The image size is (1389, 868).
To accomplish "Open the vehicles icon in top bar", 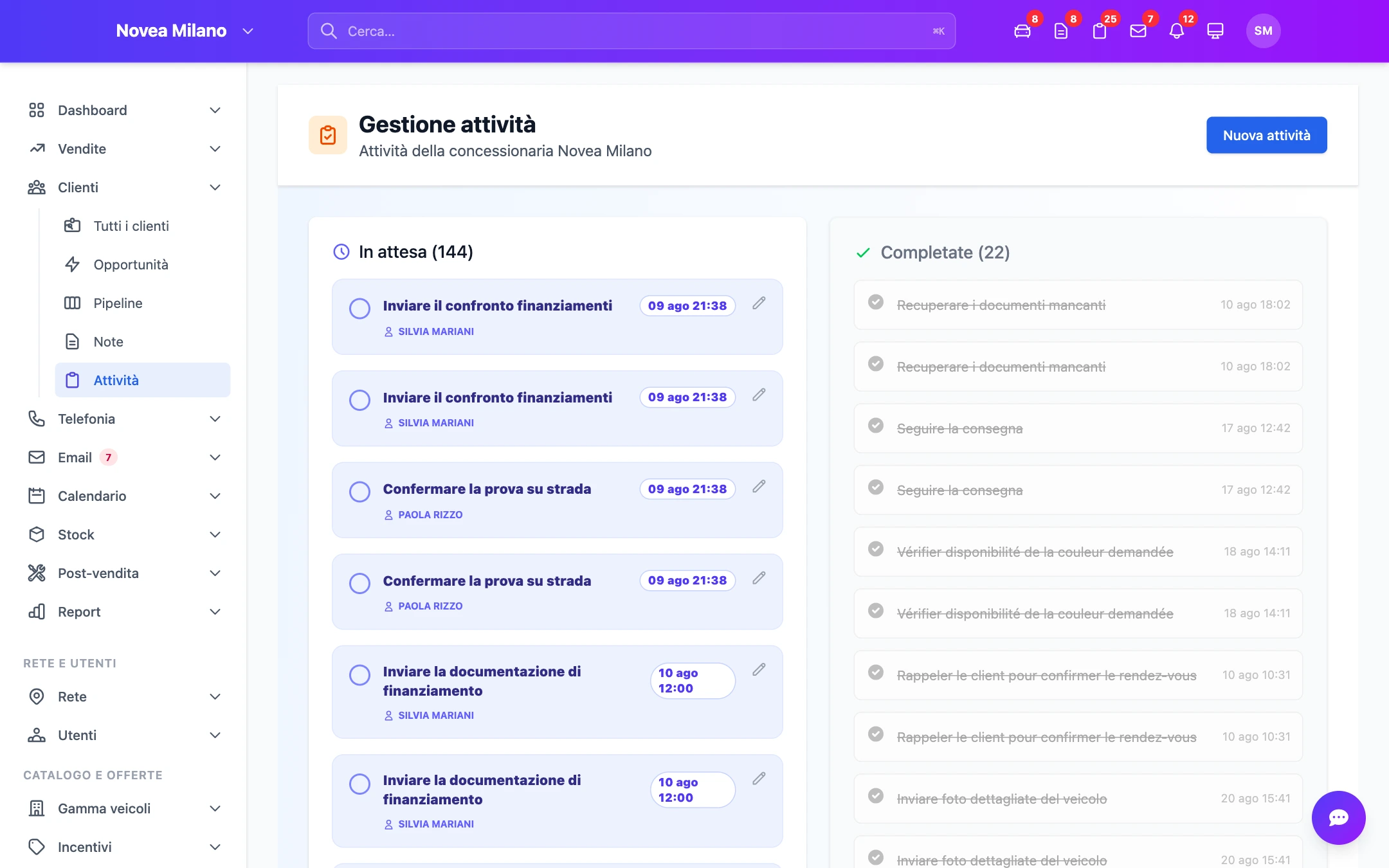I will 1022,31.
